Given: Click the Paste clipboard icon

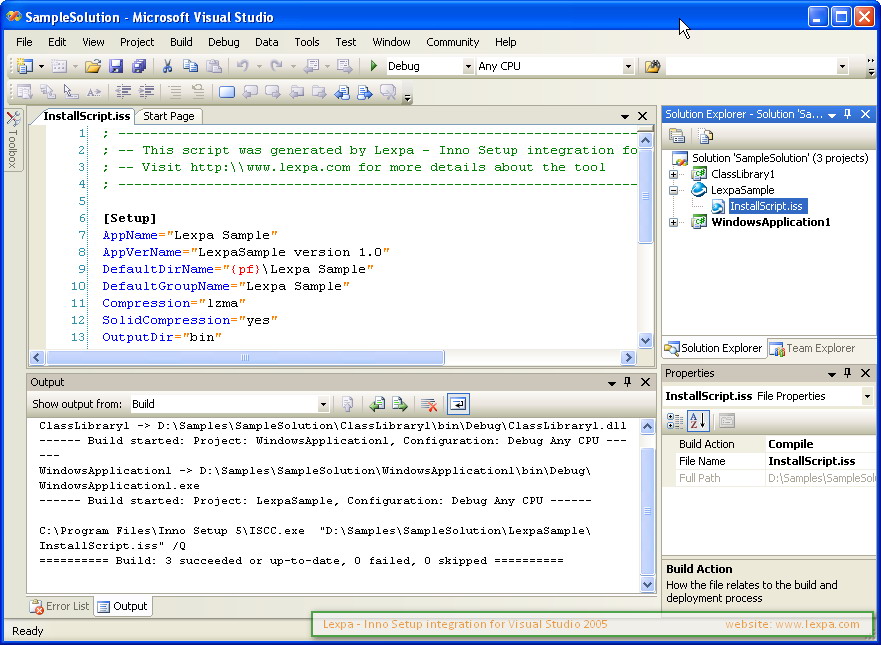Looking at the screenshot, I should [214, 66].
